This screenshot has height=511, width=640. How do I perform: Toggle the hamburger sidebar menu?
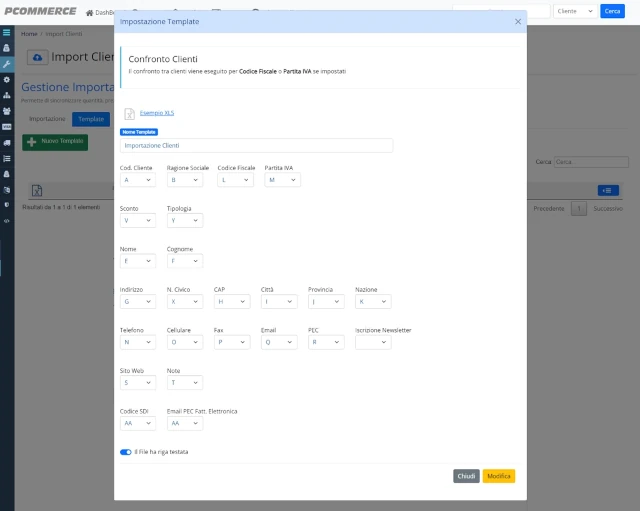click(x=7, y=32)
